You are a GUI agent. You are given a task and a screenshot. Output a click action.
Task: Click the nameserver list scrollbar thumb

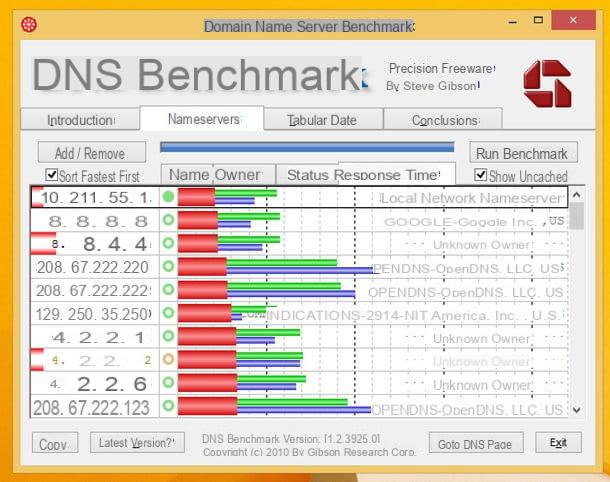coord(577,216)
